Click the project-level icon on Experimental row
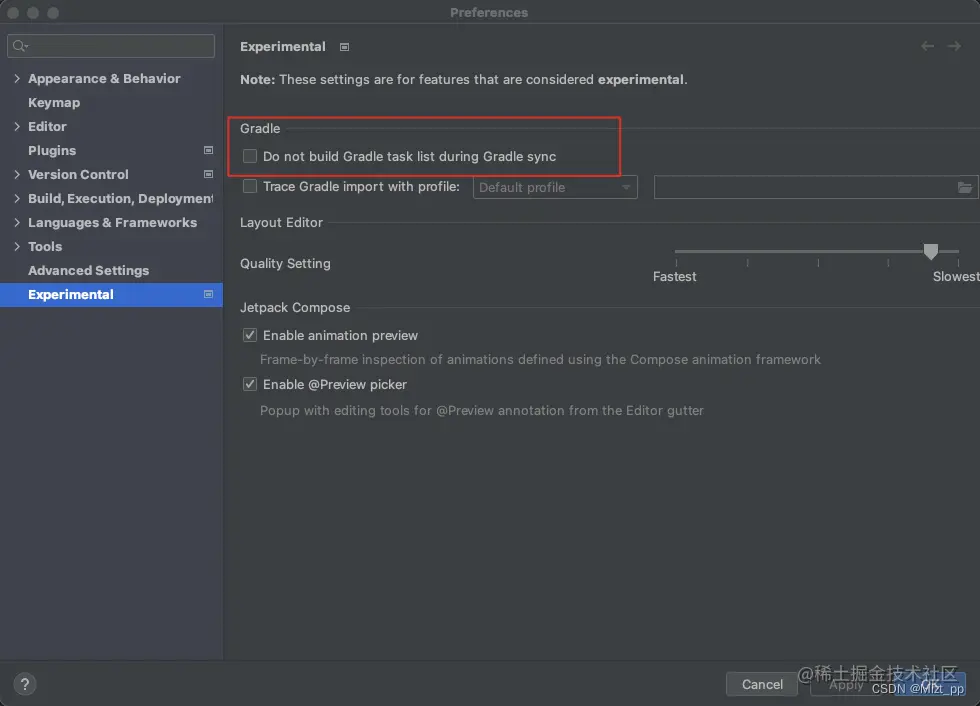 (208, 294)
